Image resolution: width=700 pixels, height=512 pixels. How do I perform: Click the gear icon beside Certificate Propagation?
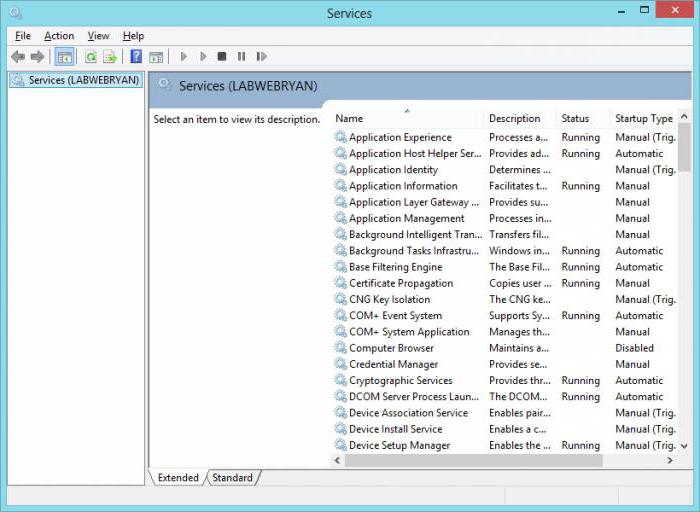[341, 283]
